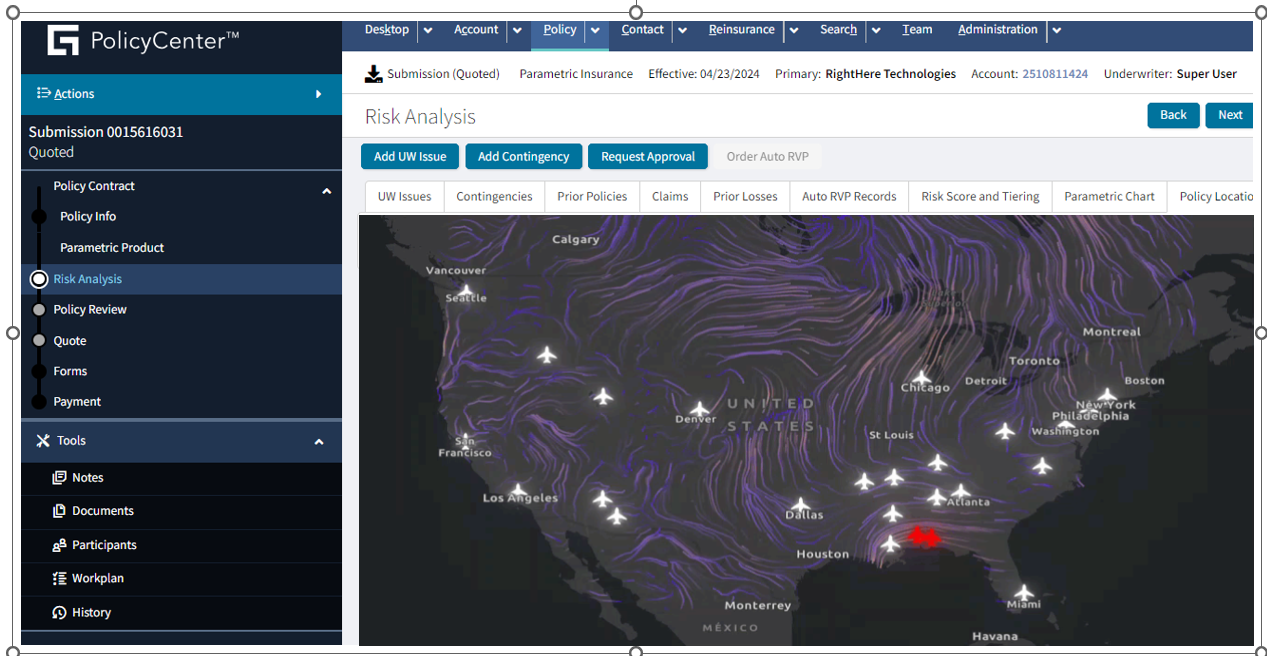The image size is (1267, 656).
Task: Click the Submission download icon
Action: [x=373, y=74]
